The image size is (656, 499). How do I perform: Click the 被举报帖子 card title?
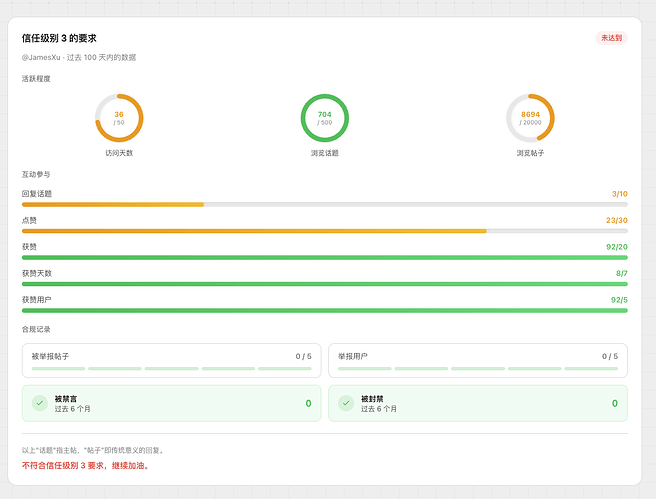(50, 356)
